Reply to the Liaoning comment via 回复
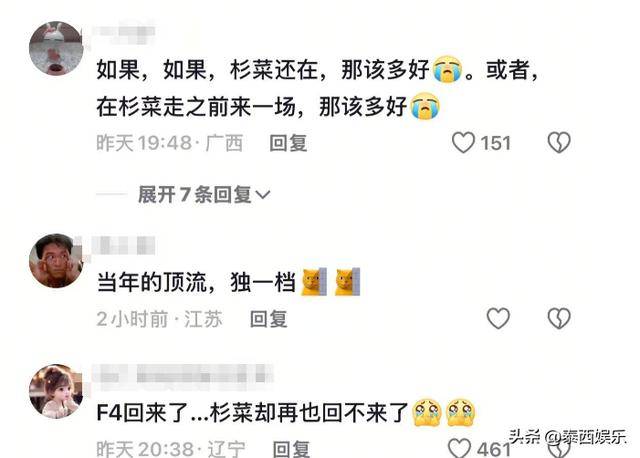The width and height of the screenshot is (640, 458). [291, 449]
